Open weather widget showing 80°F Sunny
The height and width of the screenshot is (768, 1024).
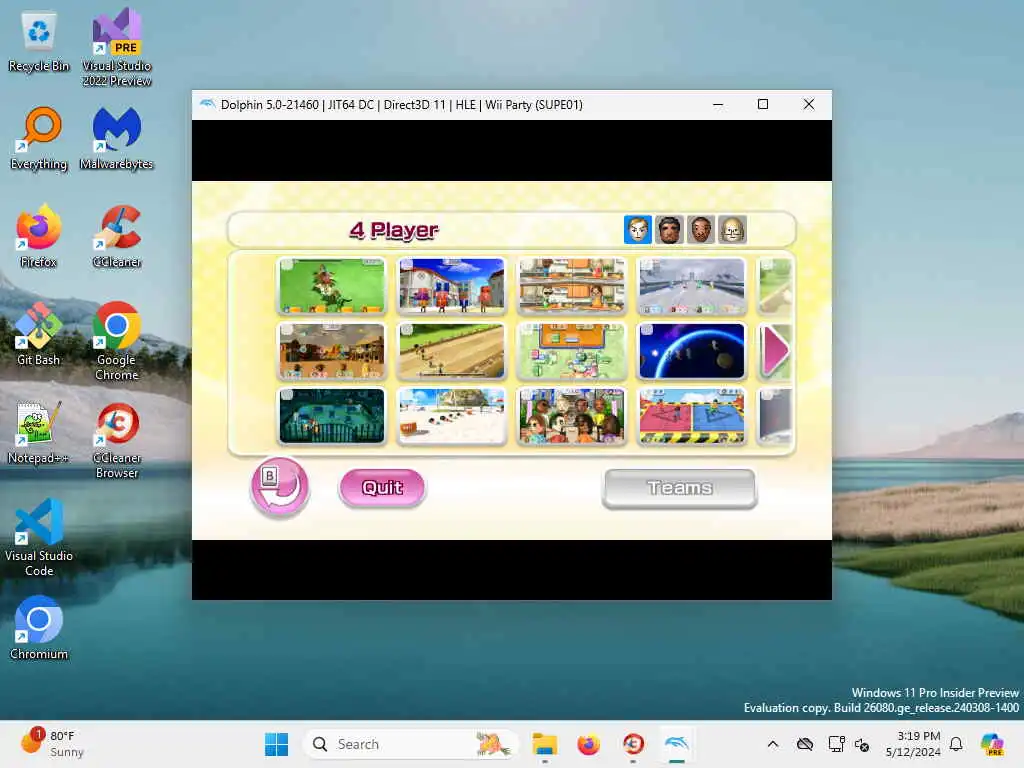[x=54, y=744]
